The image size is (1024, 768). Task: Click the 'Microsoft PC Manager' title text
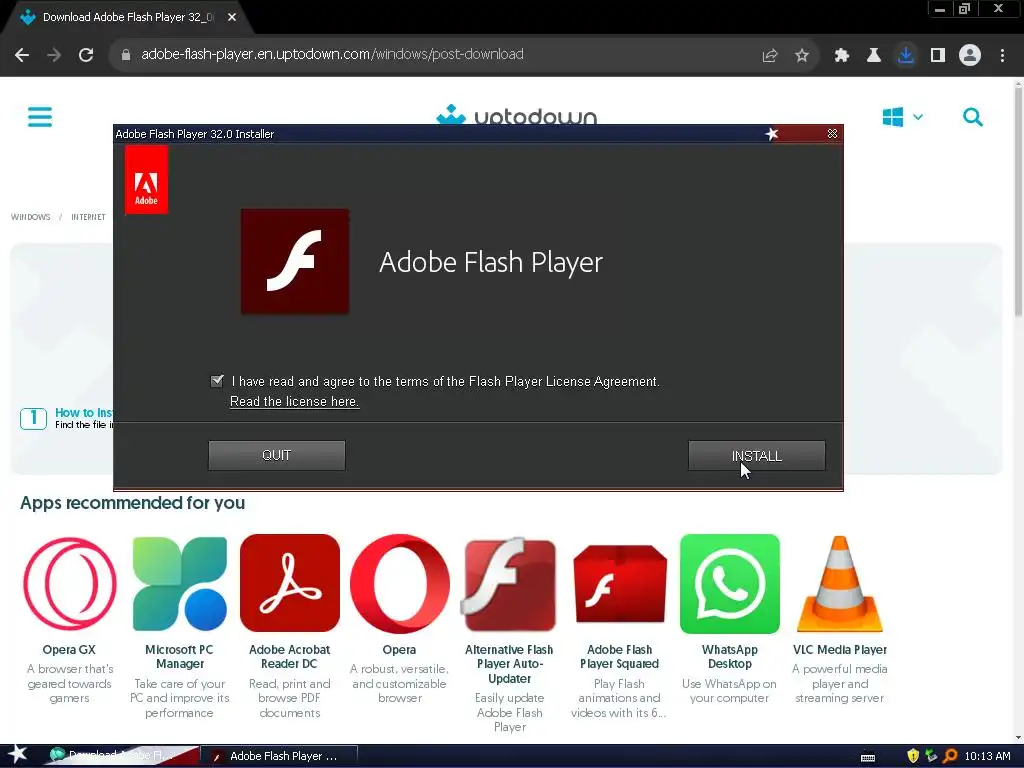[180, 656]
